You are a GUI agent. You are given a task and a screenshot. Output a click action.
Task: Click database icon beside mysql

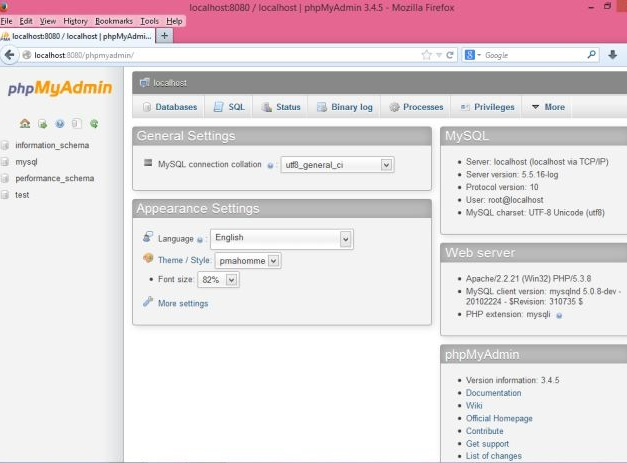5,162
